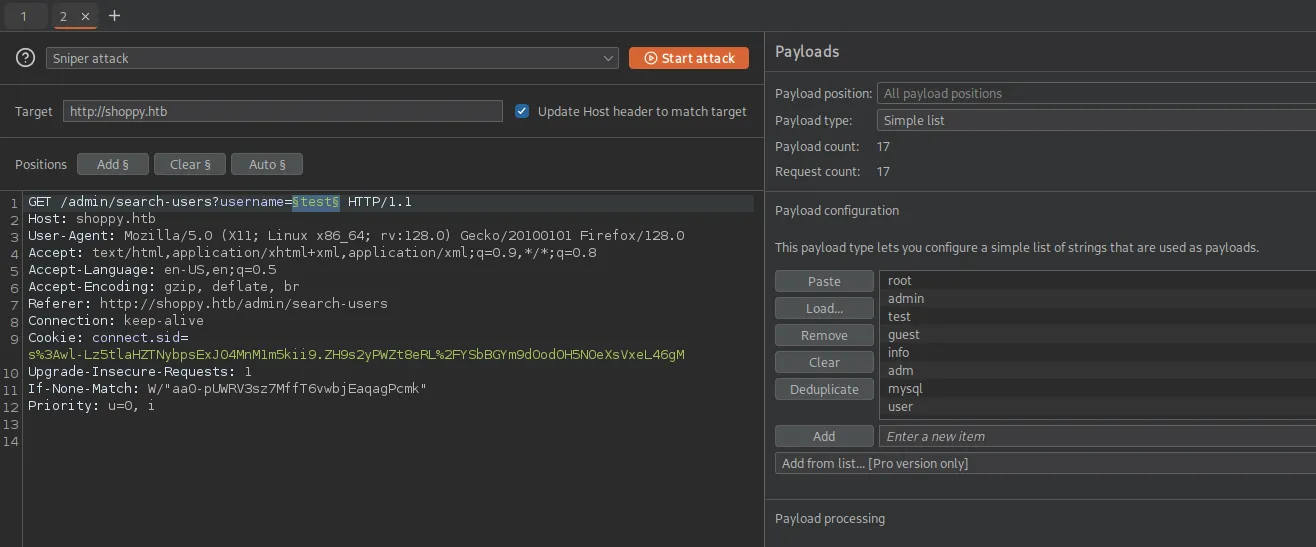This screenshot has width=1316, height=547.
Task: Open the Payload position dropdown
Action: click(x=1095, y=93)
